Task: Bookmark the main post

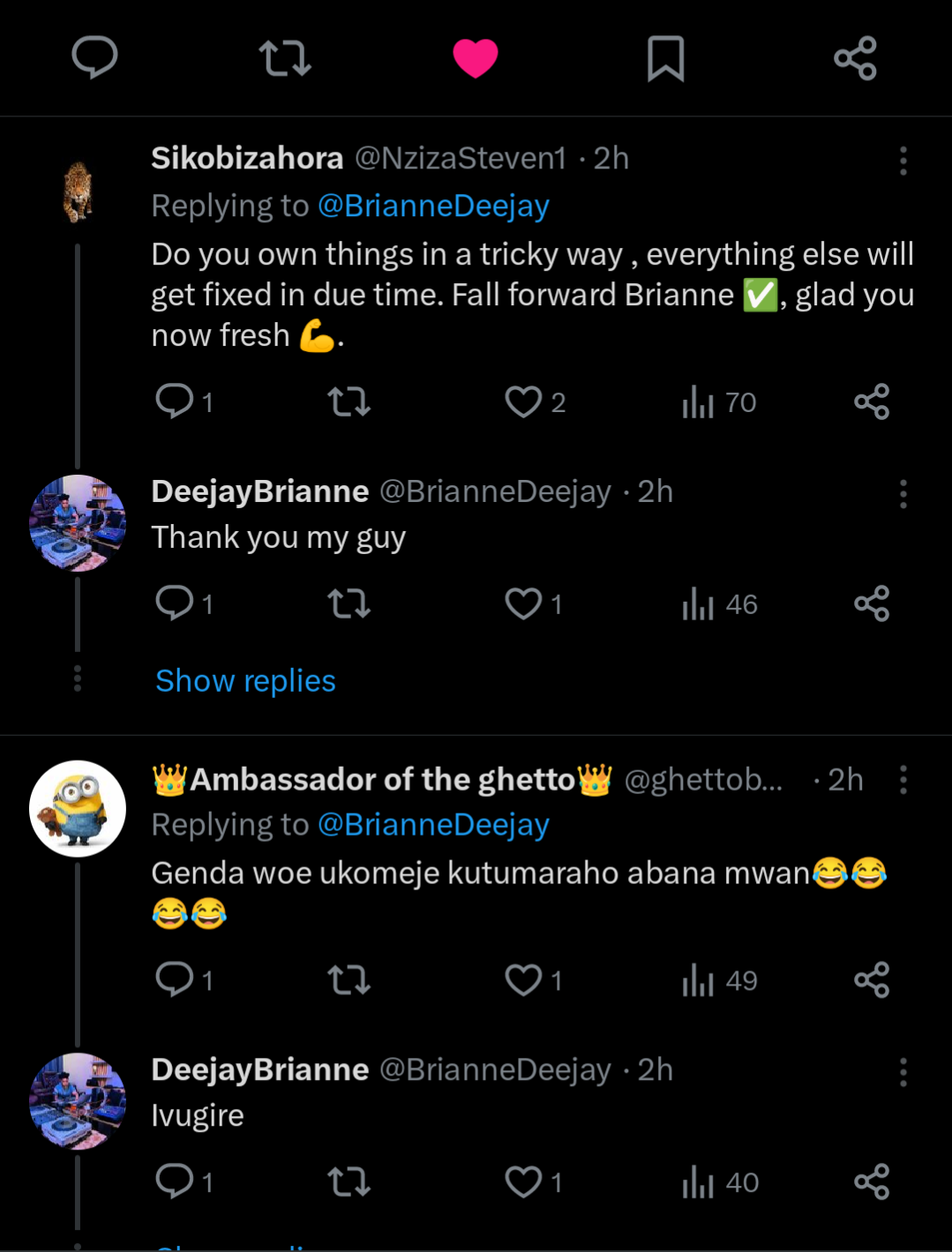Action: (665, 59)
